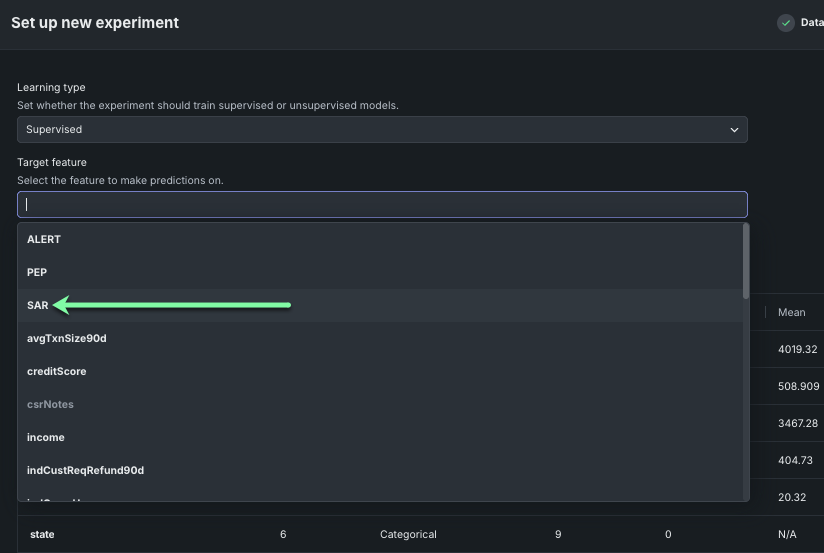The height and width of the screenshot is (553, 824).
Task: Click the state feature row name
Action: (42, 534)
